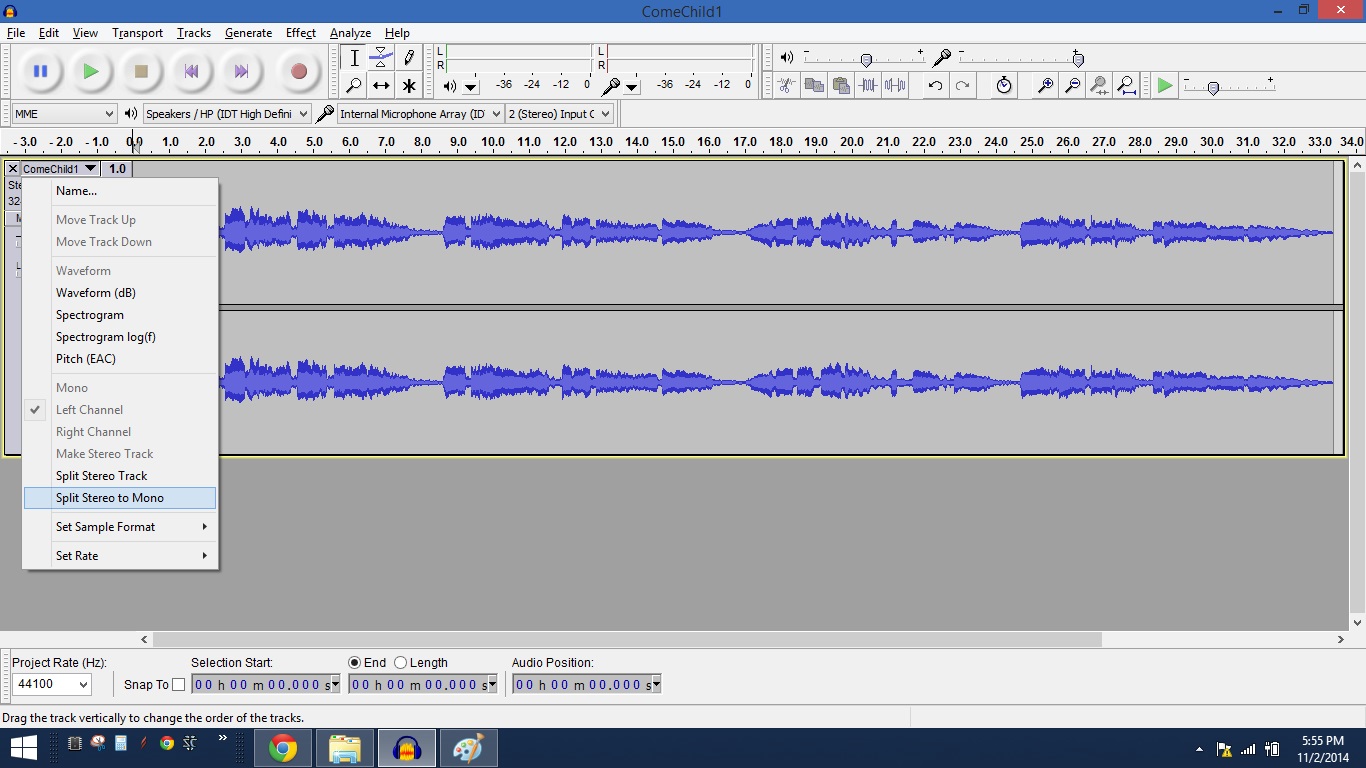The height and width of the screenshot is (768, 1366).
Task: Open Selection Start time format arrow
Action: point(334,685)
